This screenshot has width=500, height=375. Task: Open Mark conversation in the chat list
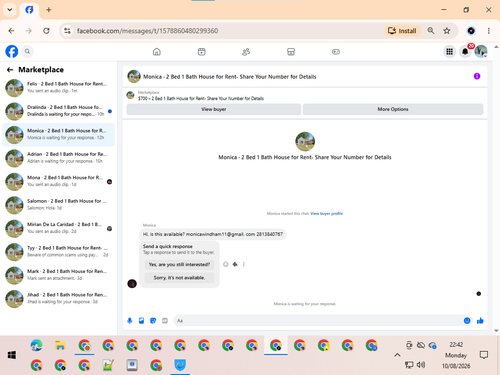coord(58,275)
